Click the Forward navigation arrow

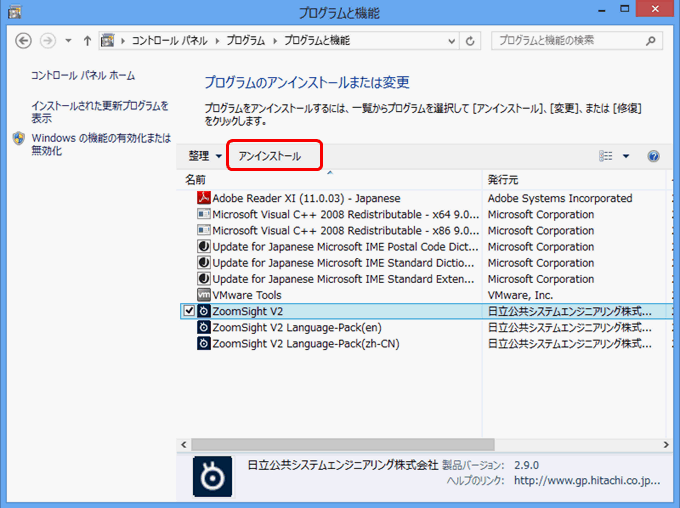click(x=48, y=41)
